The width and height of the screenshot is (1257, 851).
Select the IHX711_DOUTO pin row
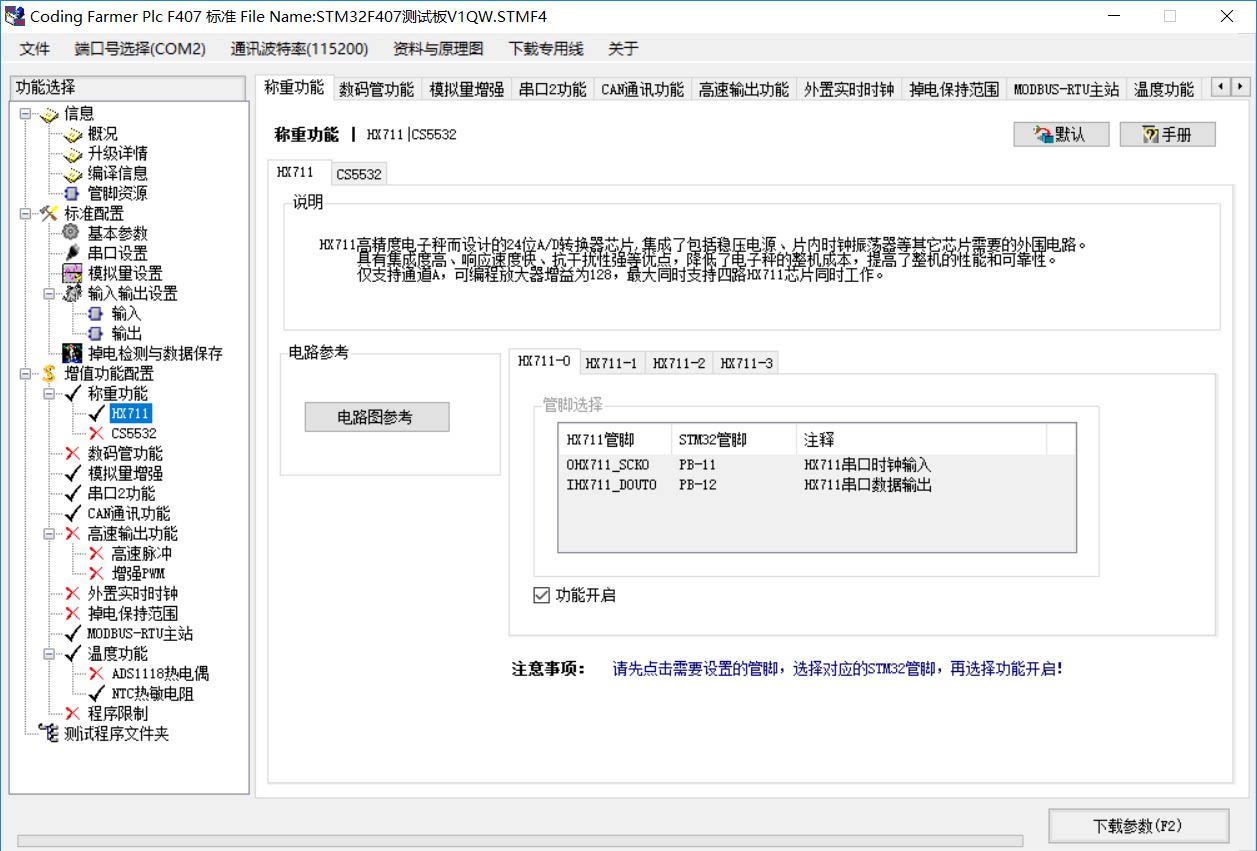(817, 485)
